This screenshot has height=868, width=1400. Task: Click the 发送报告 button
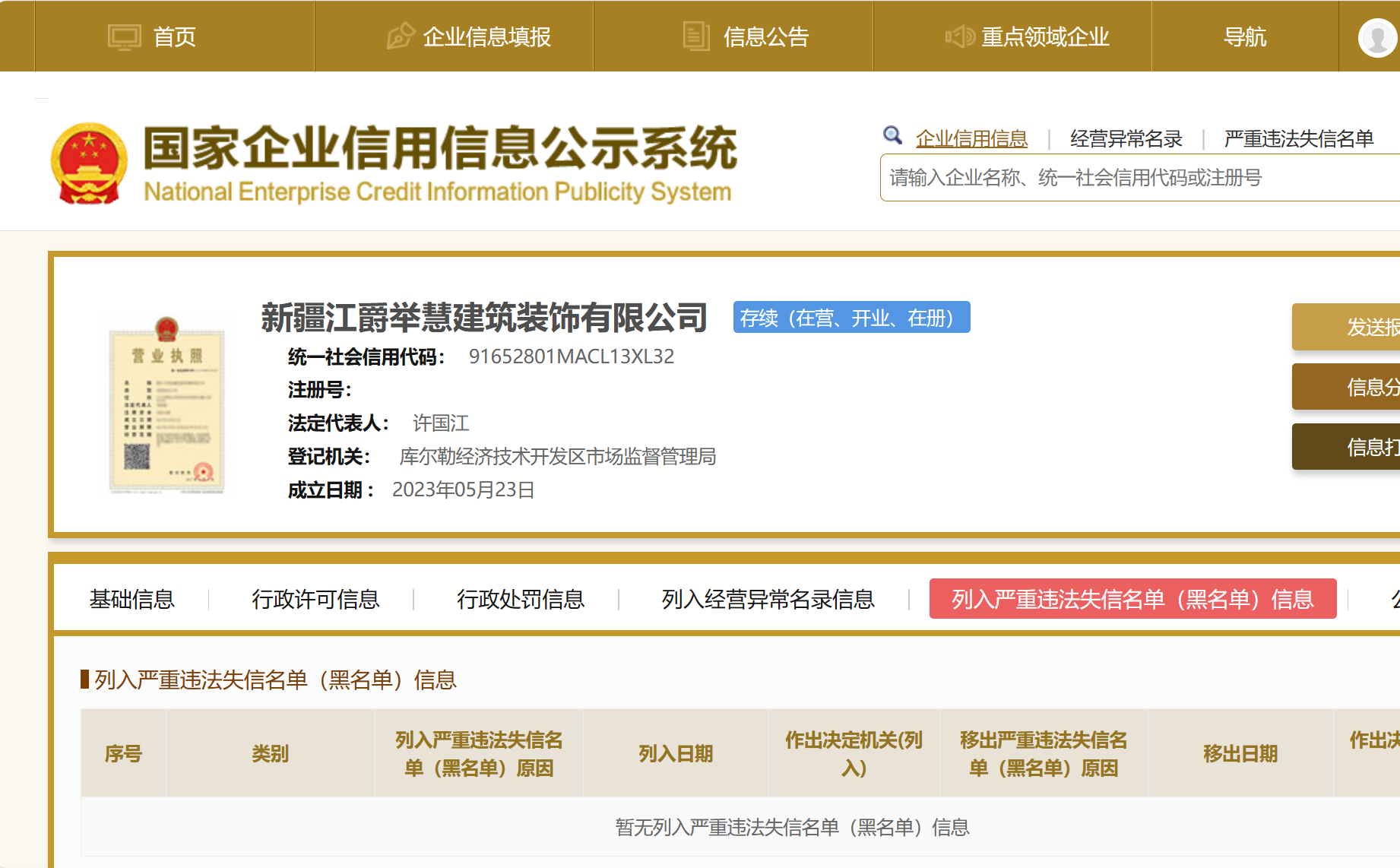[1346, 327]
